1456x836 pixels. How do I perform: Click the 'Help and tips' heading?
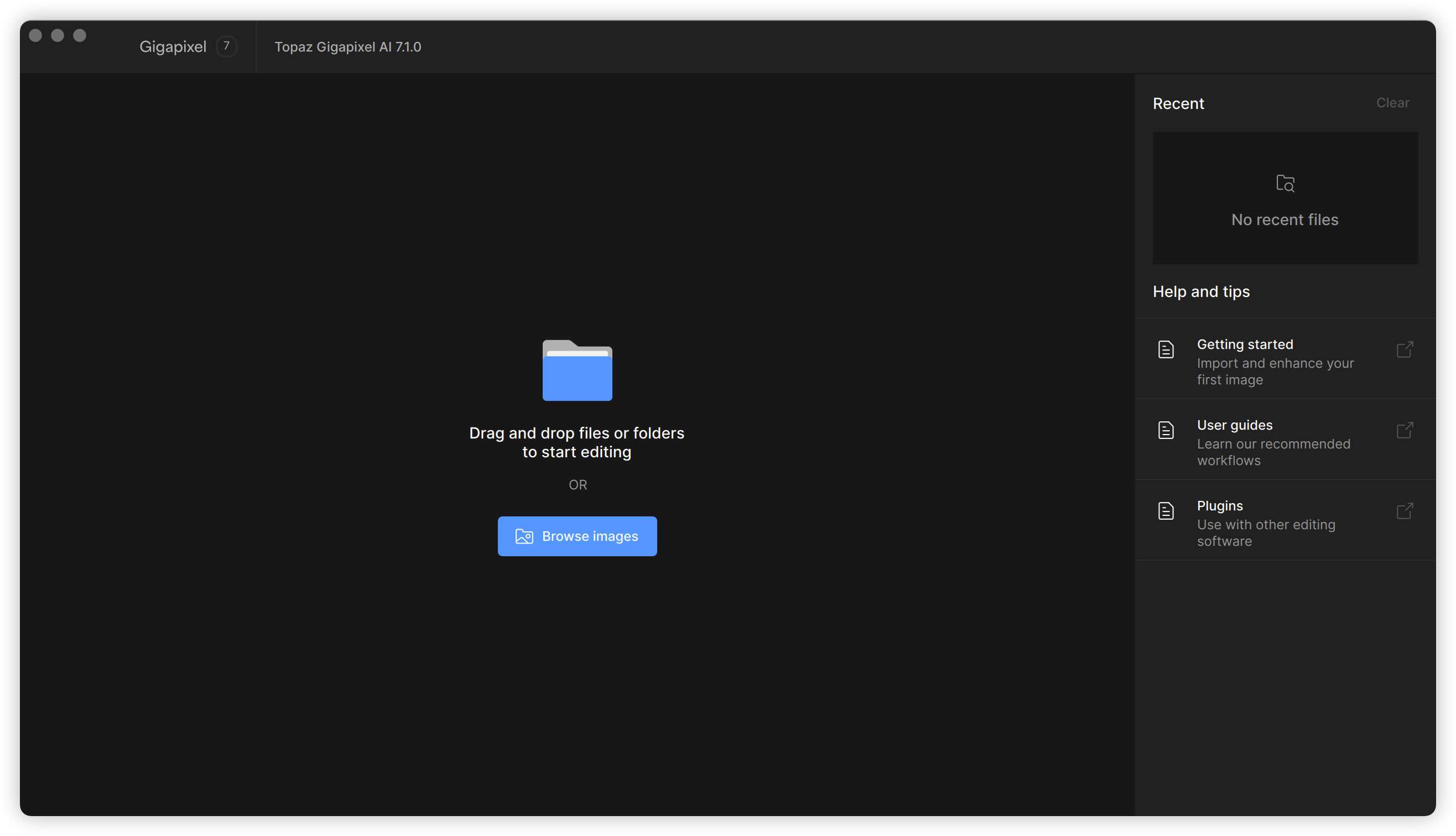[x=1201, y=292]
